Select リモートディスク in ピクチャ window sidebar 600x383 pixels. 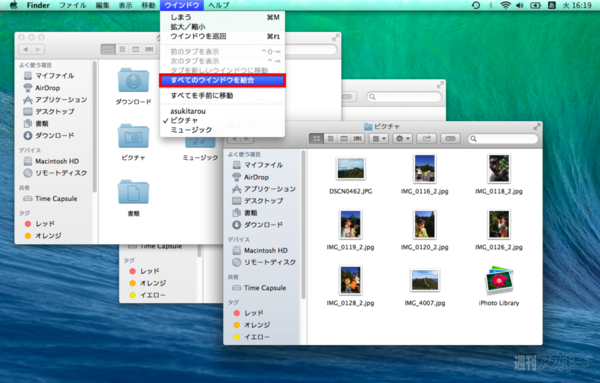click(x=264, y=262)
